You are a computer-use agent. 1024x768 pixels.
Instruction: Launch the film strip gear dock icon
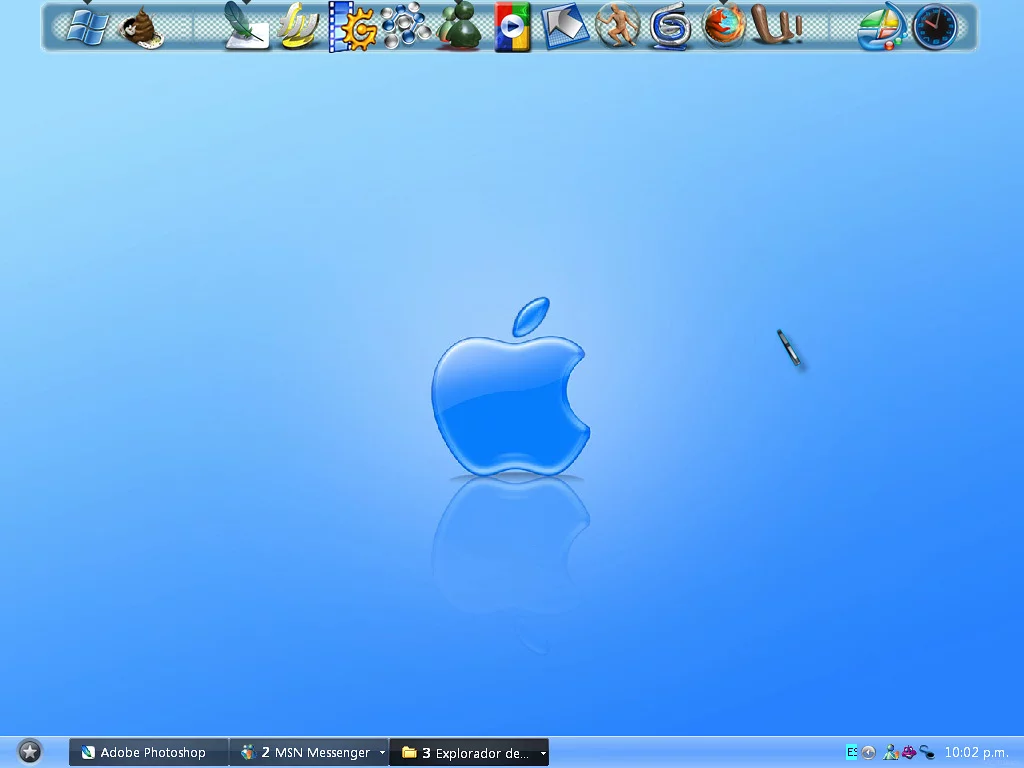pos(352,27)
